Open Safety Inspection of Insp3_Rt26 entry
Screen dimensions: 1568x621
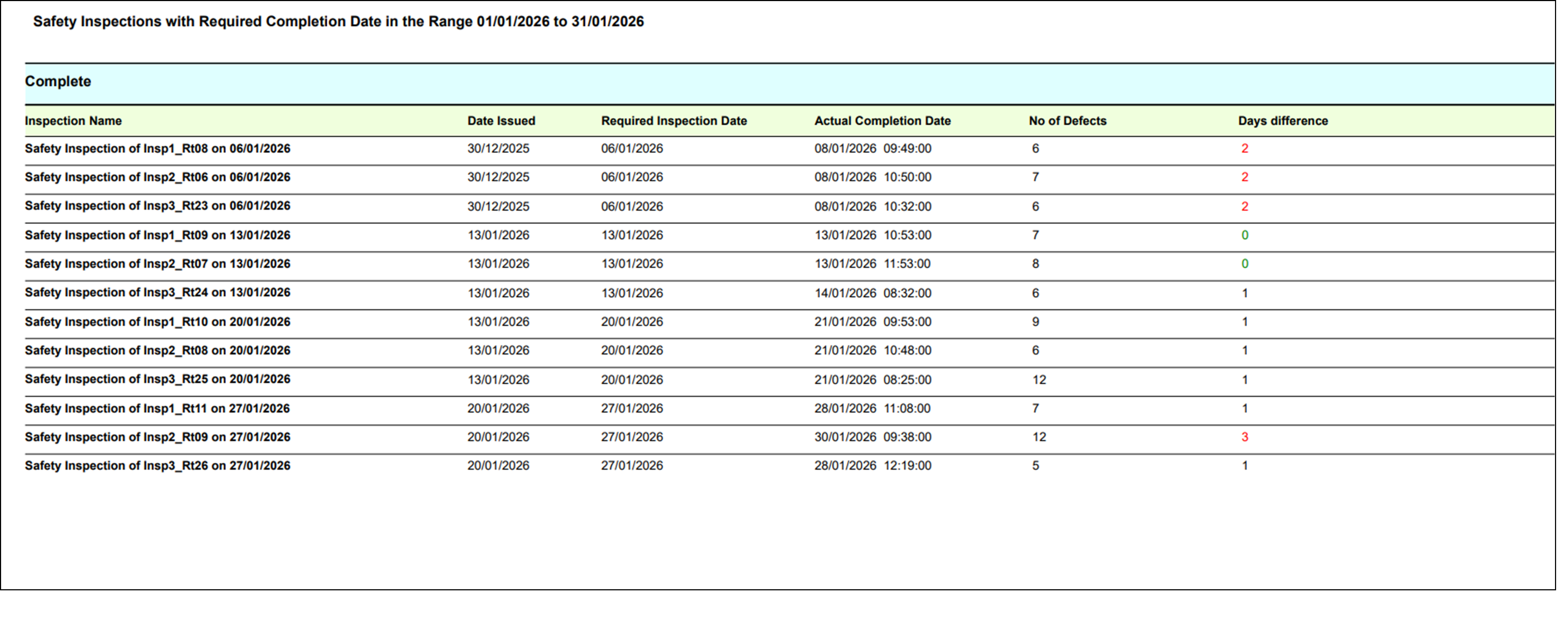[157, 465]
